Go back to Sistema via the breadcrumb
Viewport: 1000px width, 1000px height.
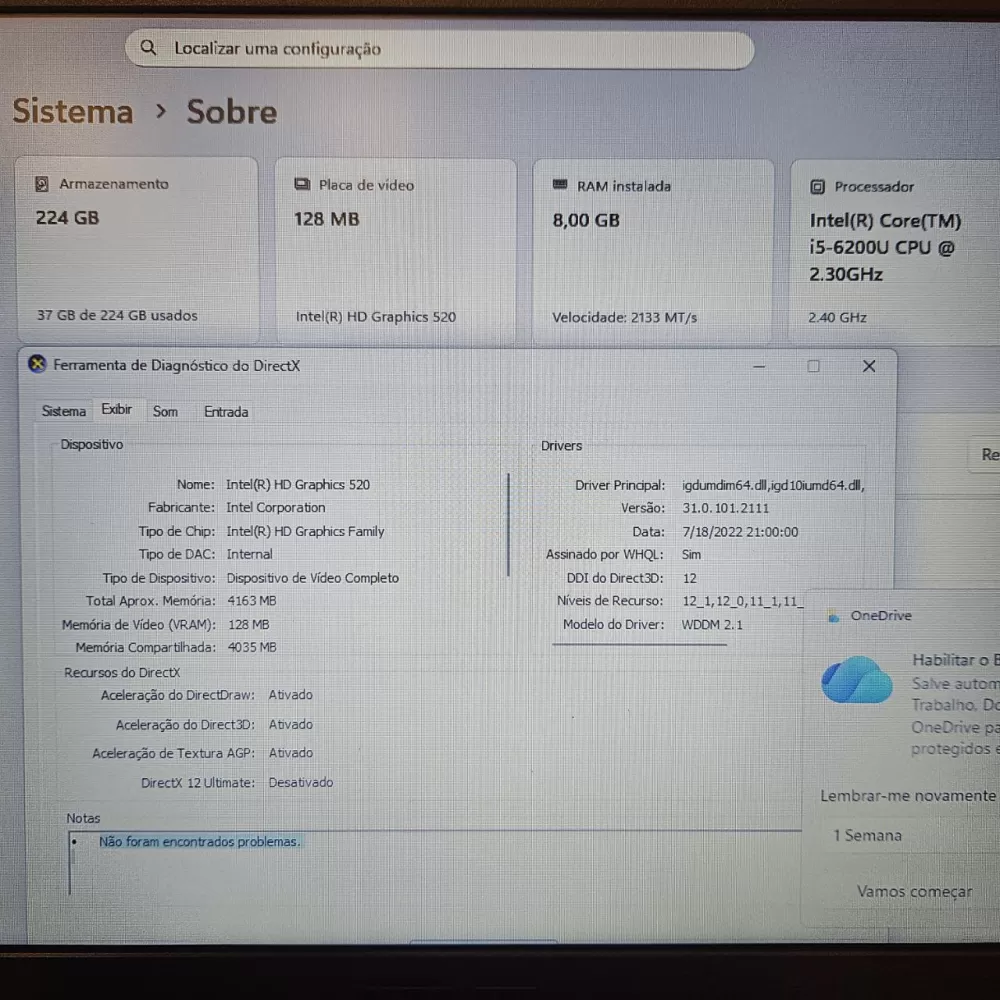point(72,112)
